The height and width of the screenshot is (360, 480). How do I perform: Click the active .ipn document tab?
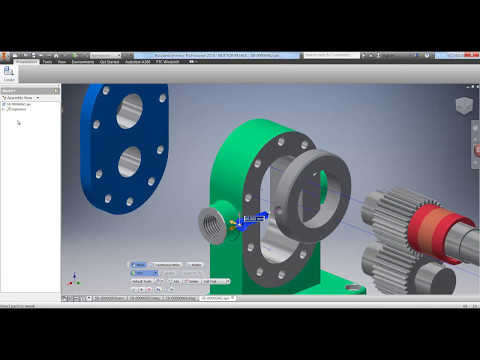(x=217, y=298)
